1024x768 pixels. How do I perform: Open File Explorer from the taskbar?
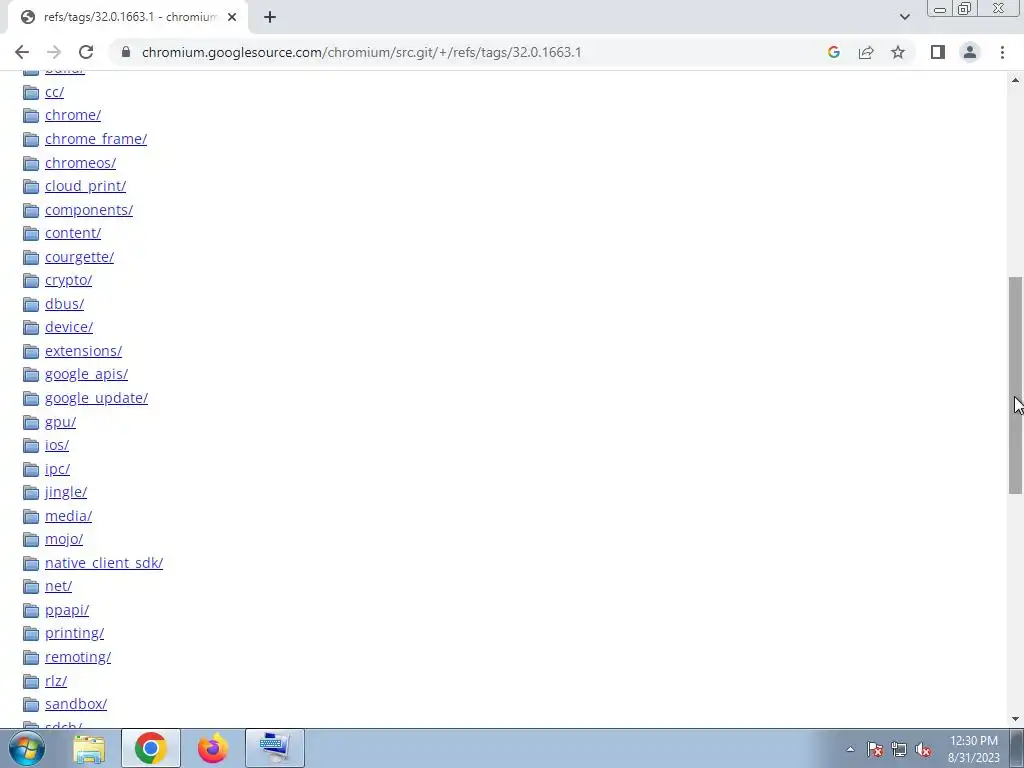pyautogui.click(x=89, y=748)
